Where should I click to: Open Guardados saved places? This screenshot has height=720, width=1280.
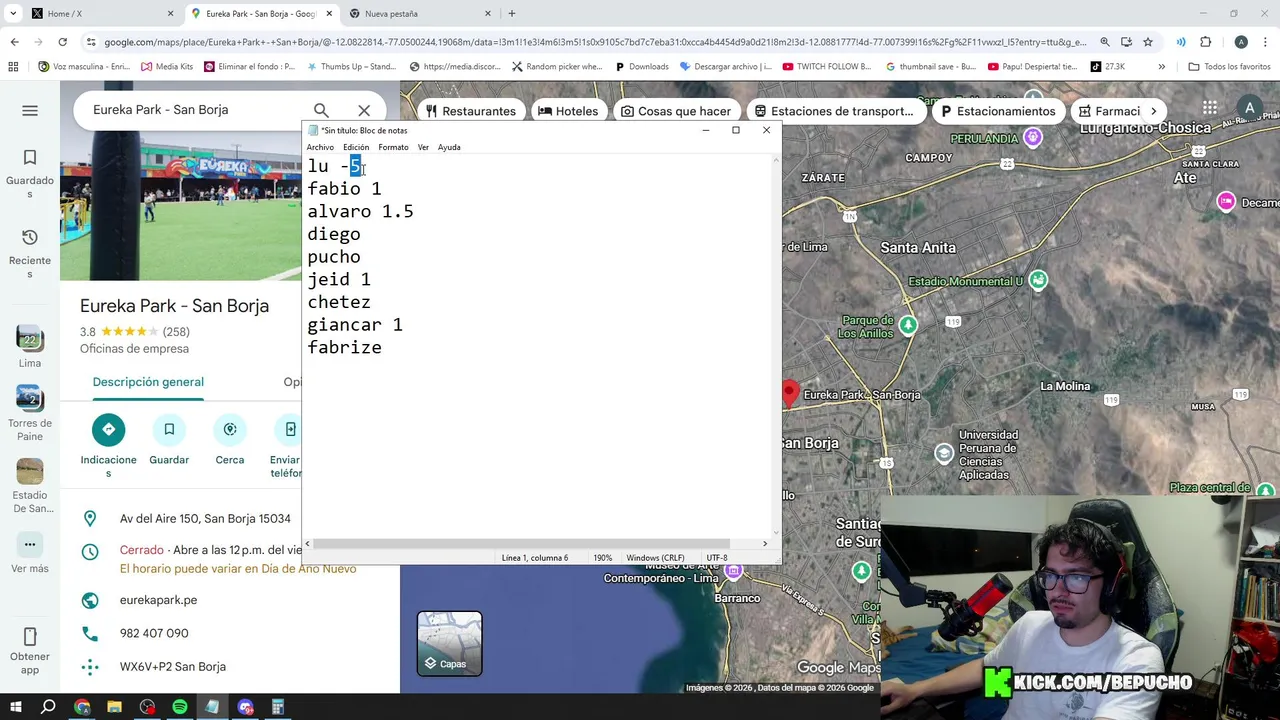tap(30, 173)
